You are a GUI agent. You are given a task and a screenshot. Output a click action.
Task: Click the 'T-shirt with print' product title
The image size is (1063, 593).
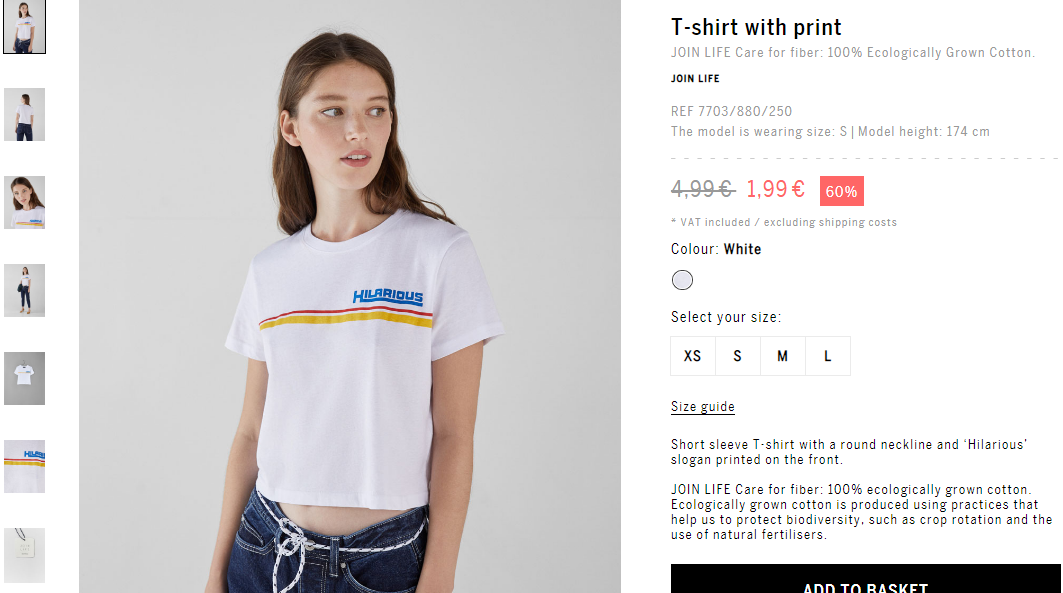(756, 27)
